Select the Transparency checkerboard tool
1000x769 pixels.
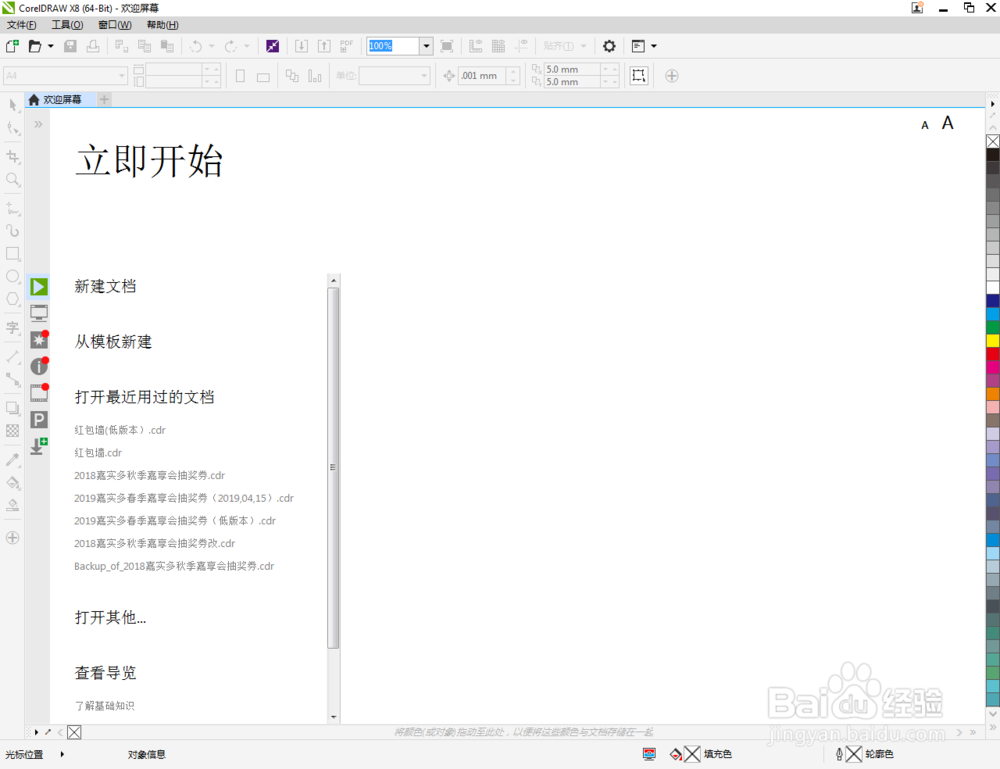click(13, 431)
